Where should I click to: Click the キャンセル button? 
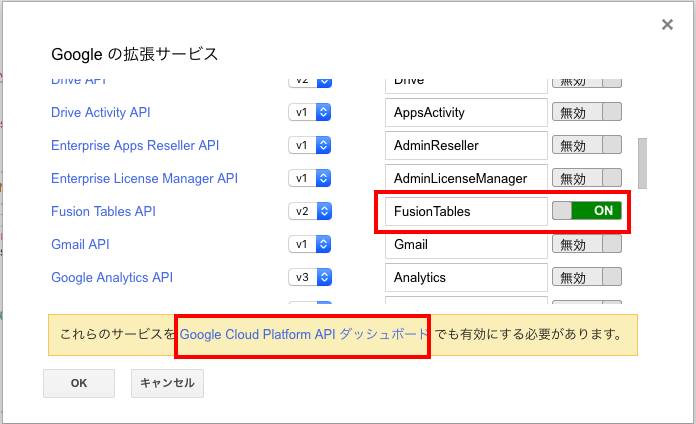167,383
